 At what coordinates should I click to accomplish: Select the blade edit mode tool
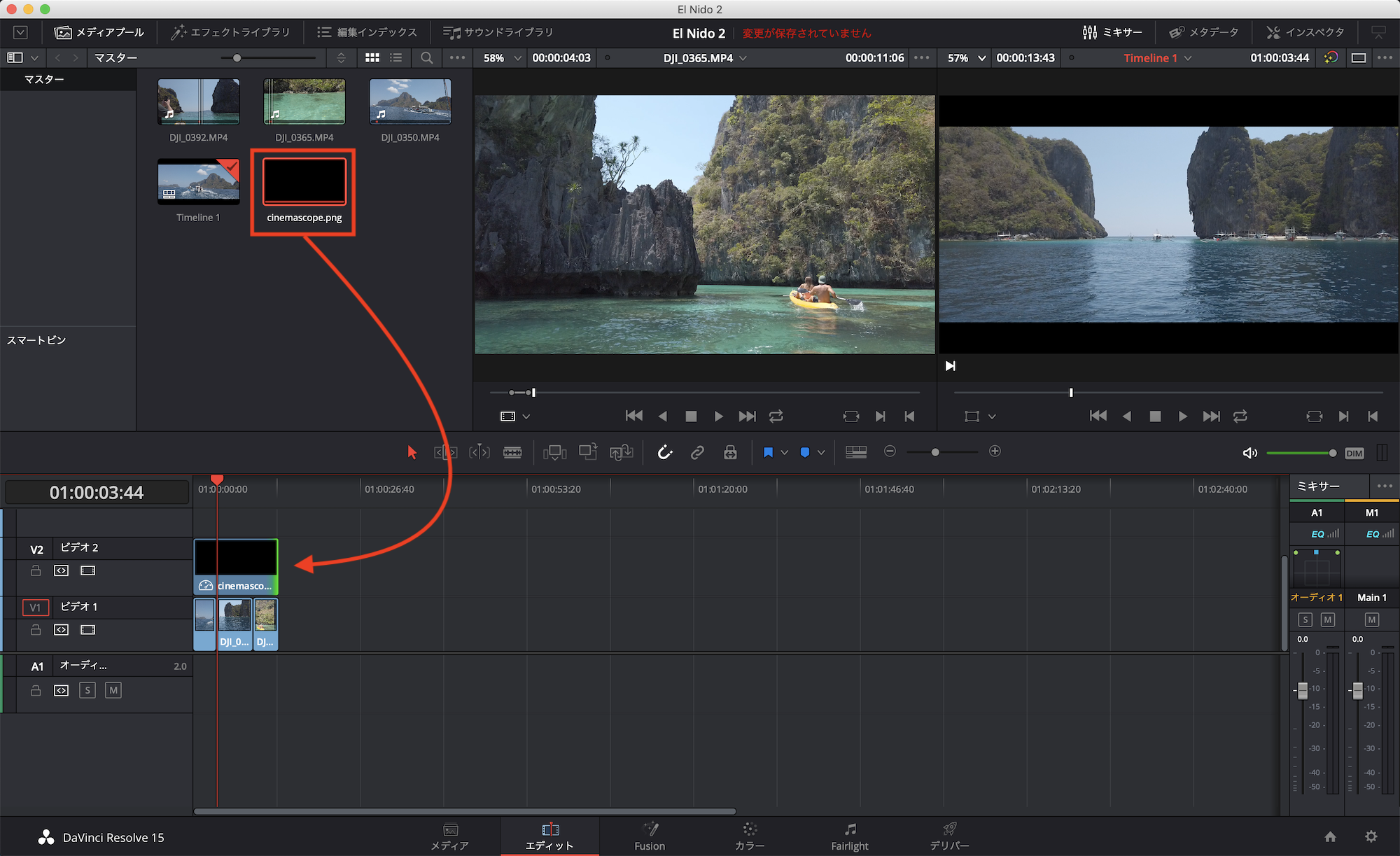point(512,453)
